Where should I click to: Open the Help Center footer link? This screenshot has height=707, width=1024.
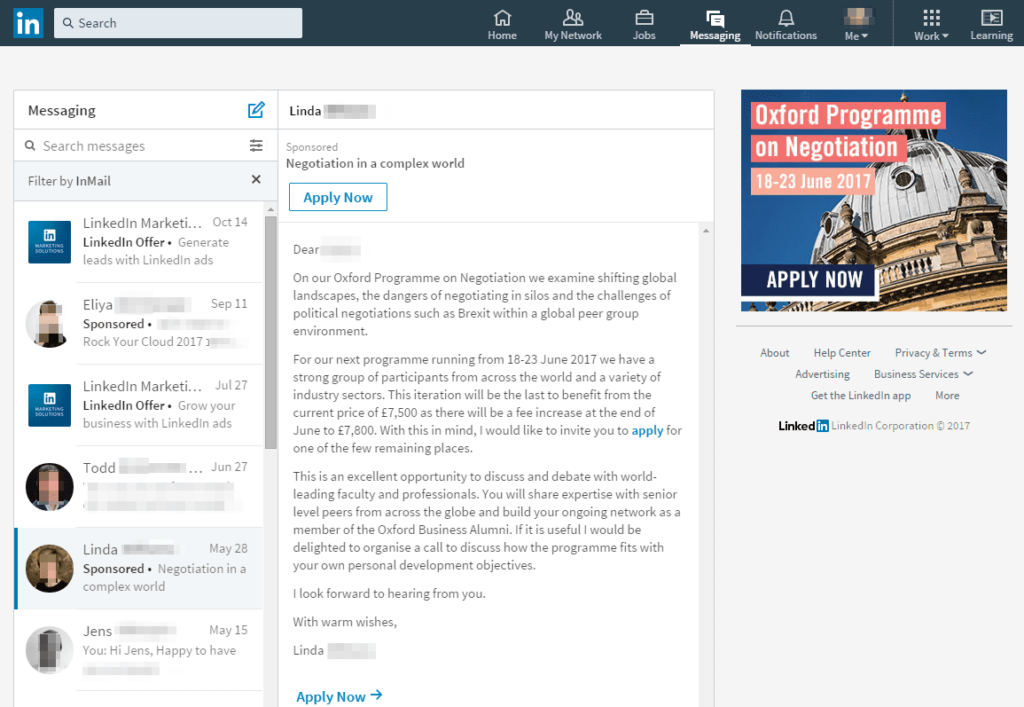click(842, 353)
